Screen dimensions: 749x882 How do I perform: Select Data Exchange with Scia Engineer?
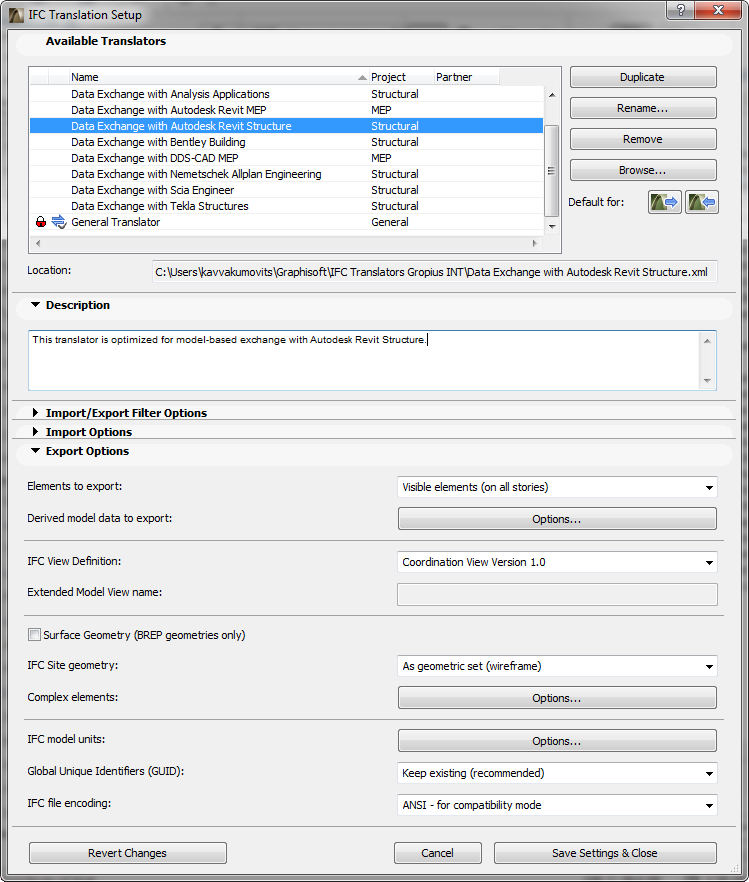pyautogui.click(x=286, y=190)
